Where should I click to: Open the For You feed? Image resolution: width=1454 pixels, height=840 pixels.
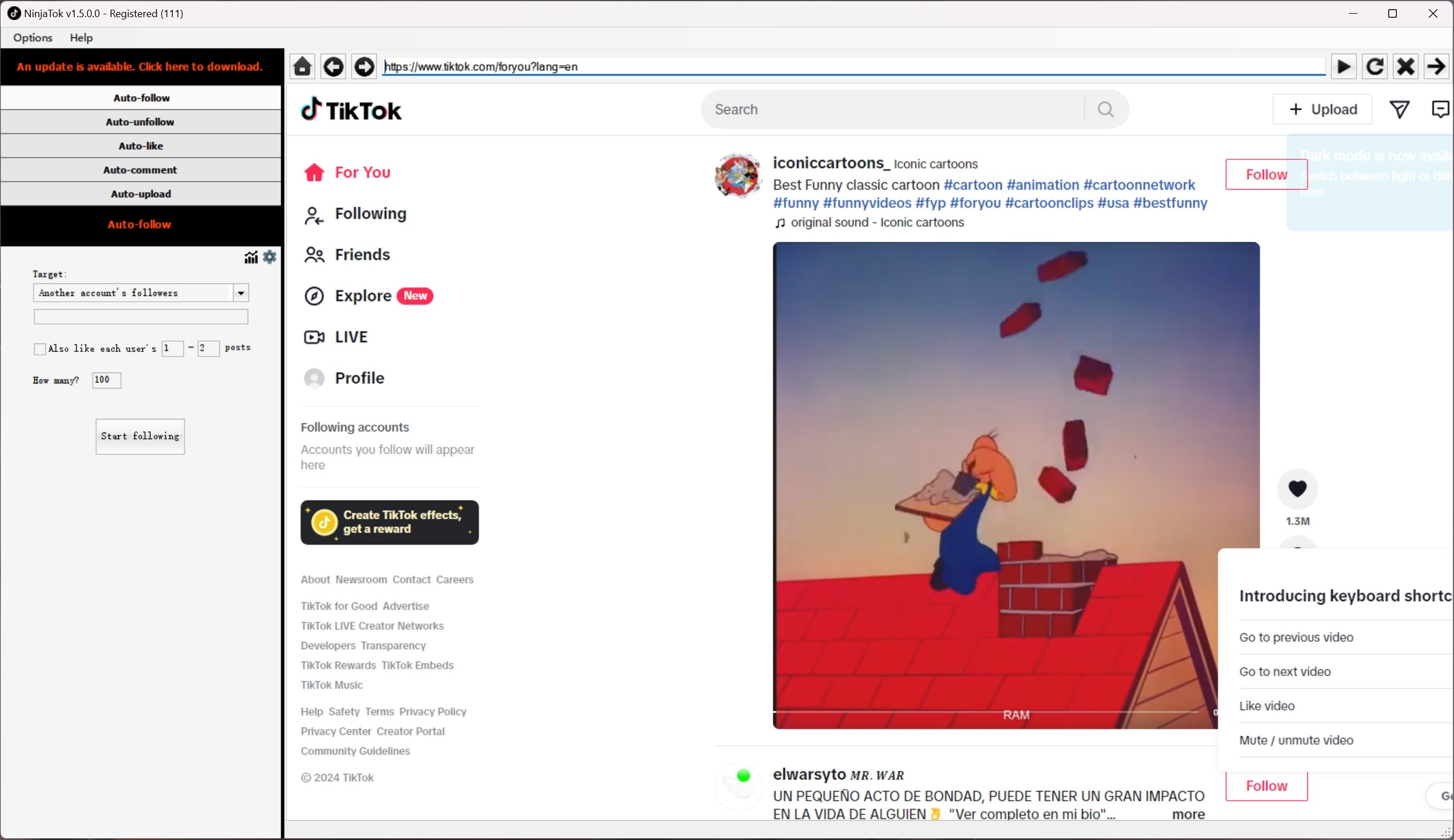click(347, 173)
